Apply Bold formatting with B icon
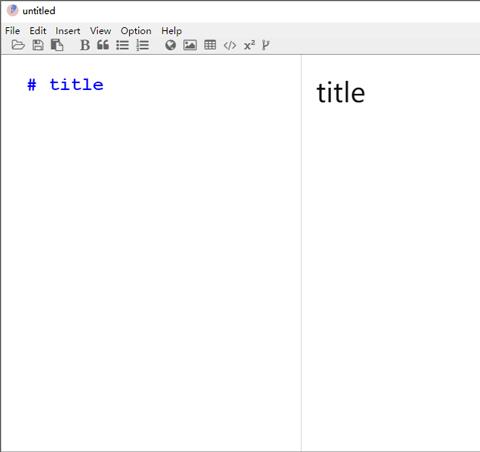This screenshot has width=480, height=452. click(85, 45)
